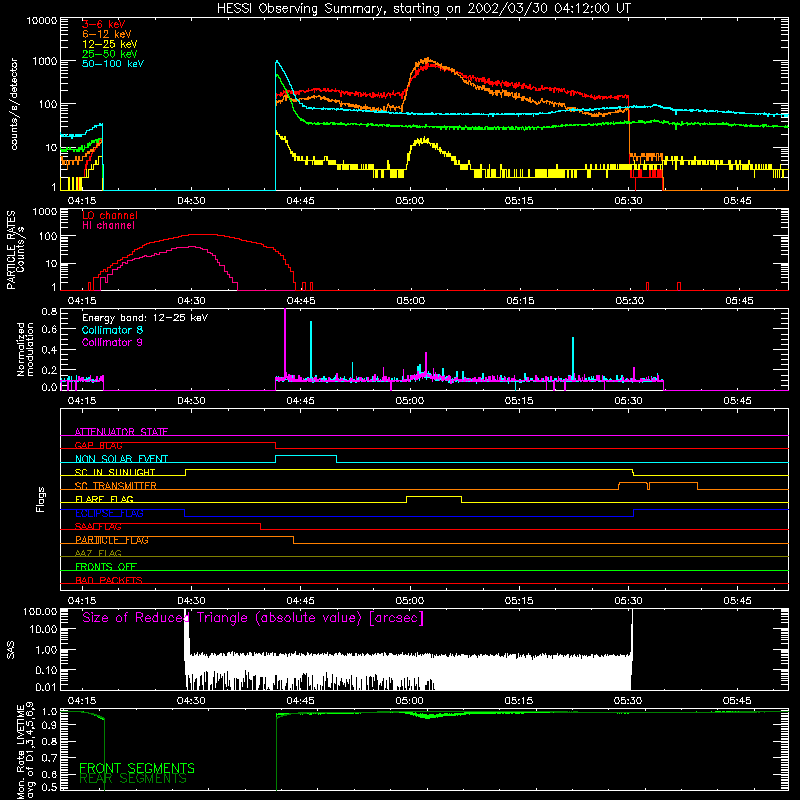800x800 pixels.
Task: Click the LO channel legend label
Action: [110, 215]
